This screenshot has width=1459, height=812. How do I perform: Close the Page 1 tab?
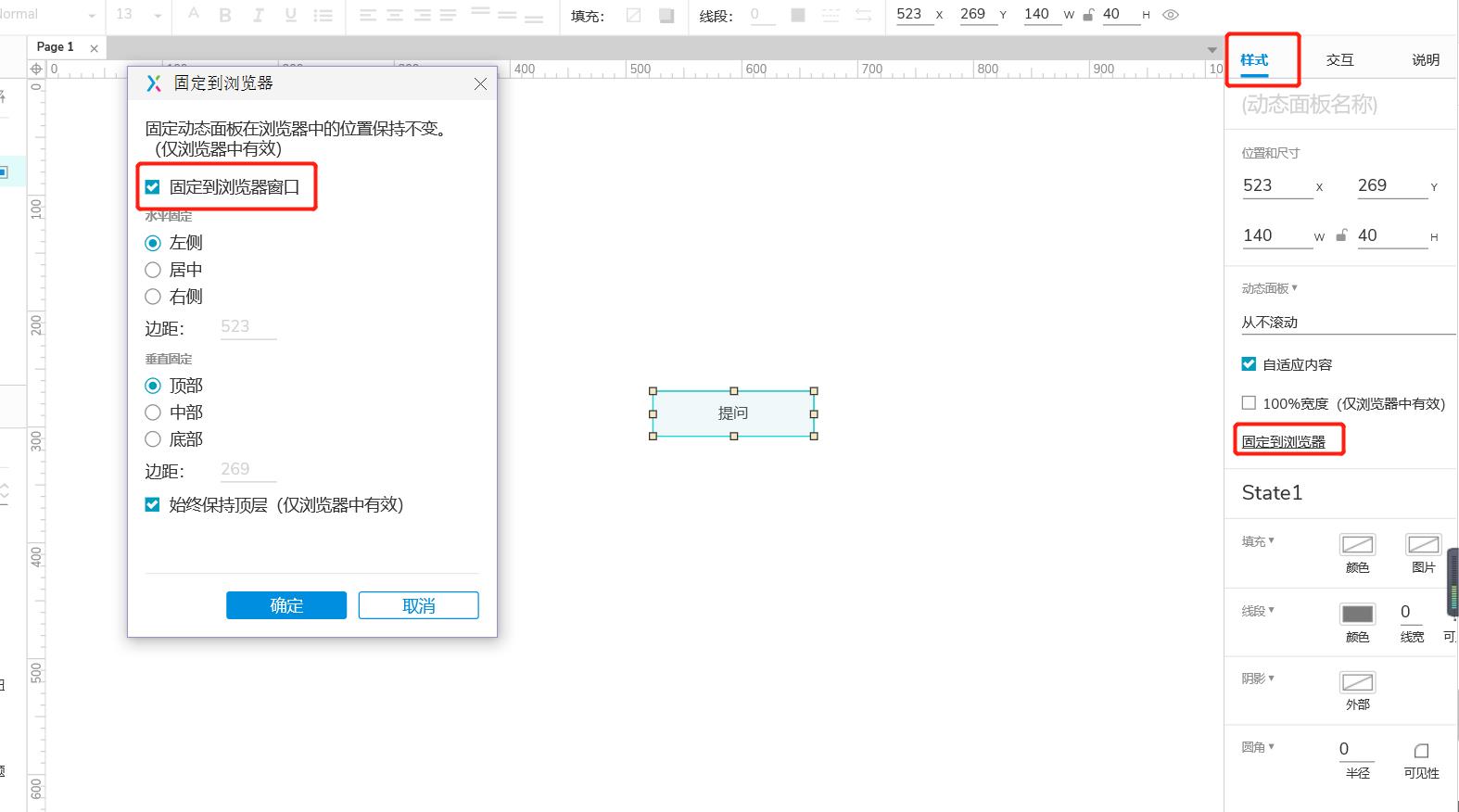(94, 48)
